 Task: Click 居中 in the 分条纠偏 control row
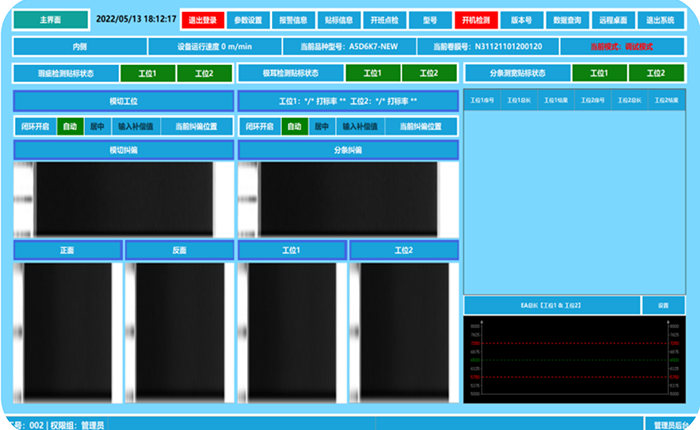(x=322, y=127)
